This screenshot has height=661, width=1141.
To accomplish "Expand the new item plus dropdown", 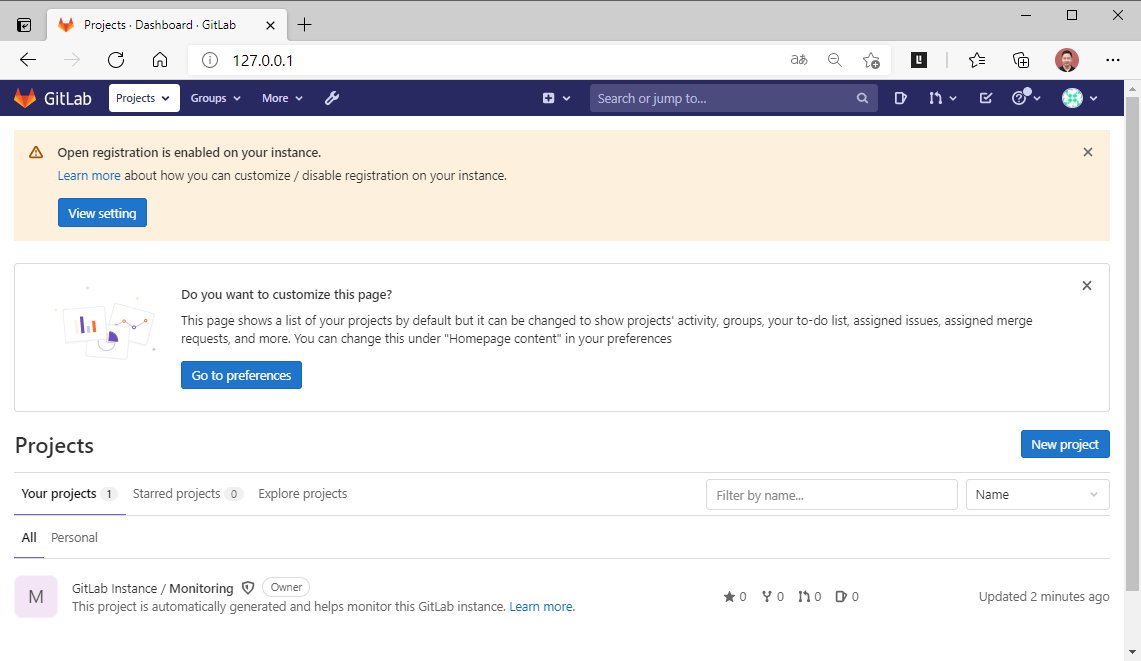I will 557,97.
